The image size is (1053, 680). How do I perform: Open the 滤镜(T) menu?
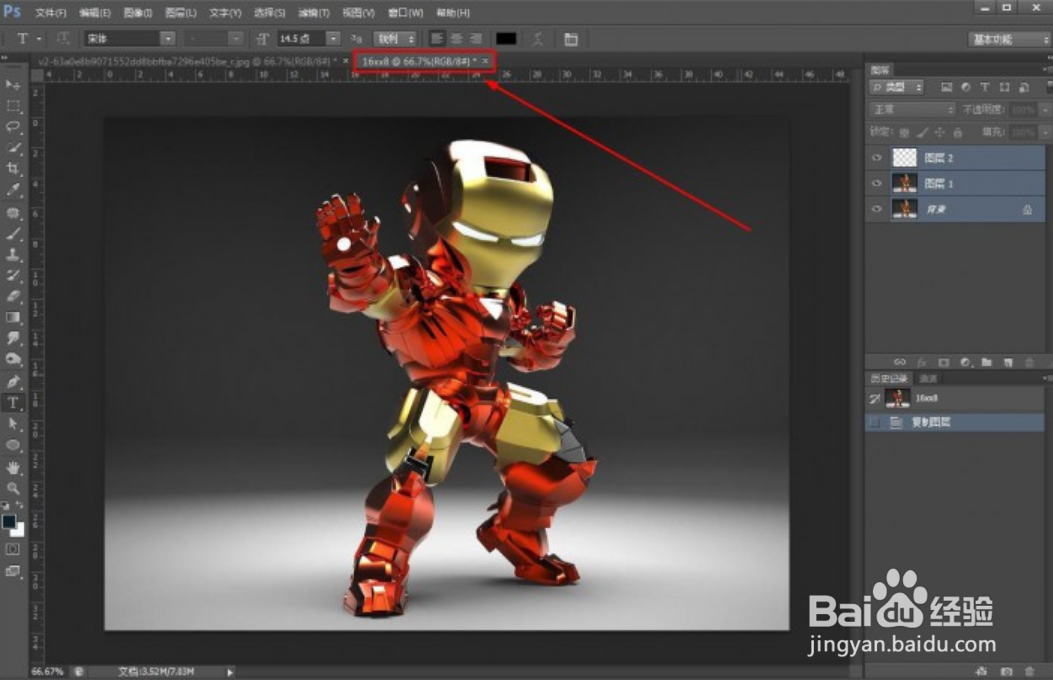[314, 13]
